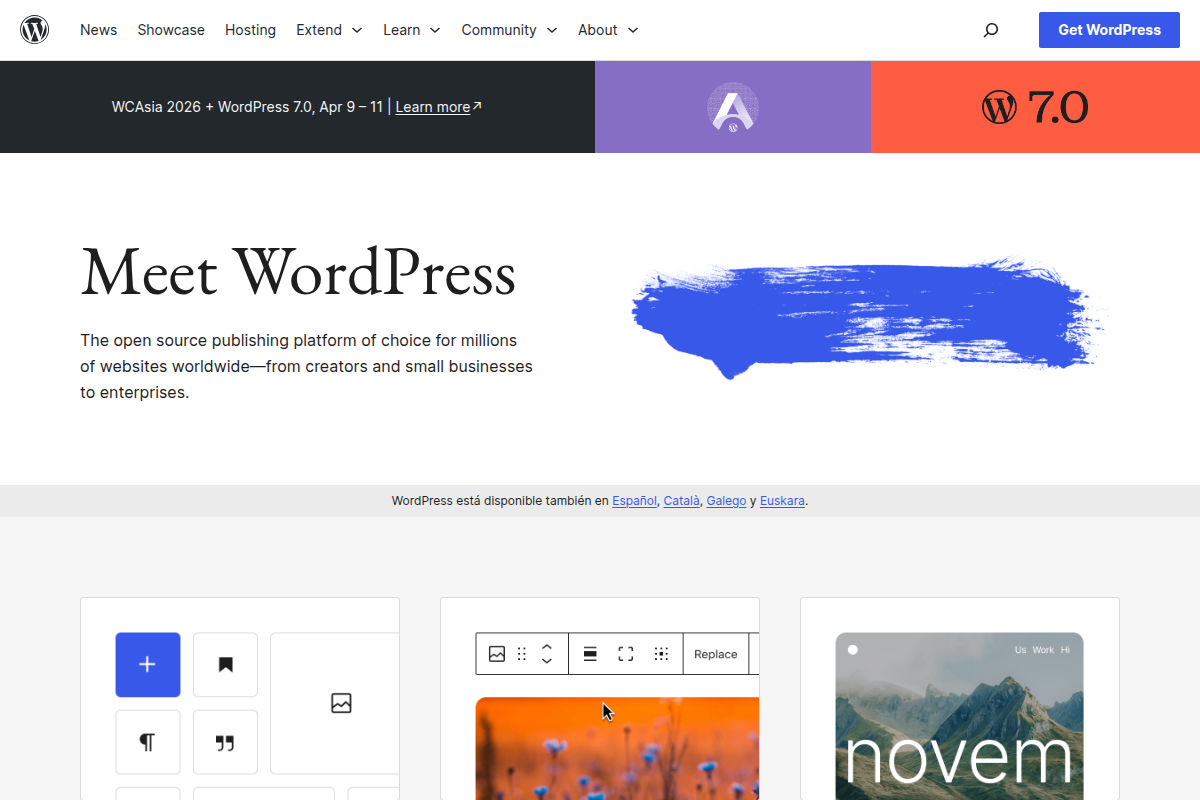Click the paragraph pilcrow icon tile
Viewport: 1200px width, 800px height.
coord(148,742)
